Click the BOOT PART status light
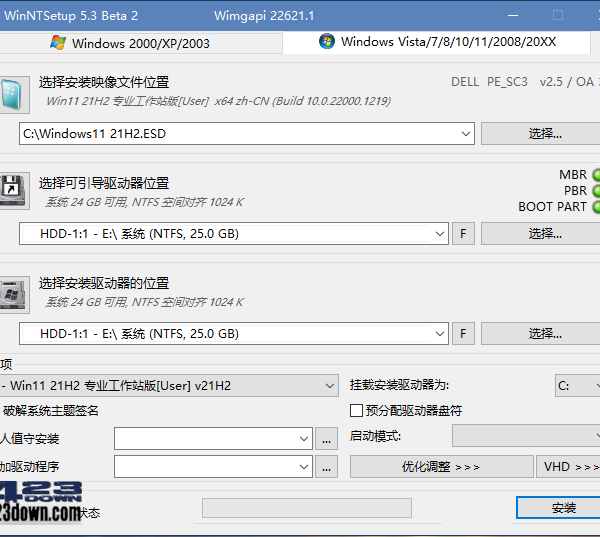600x537 pixels. [x=597, y=207]
